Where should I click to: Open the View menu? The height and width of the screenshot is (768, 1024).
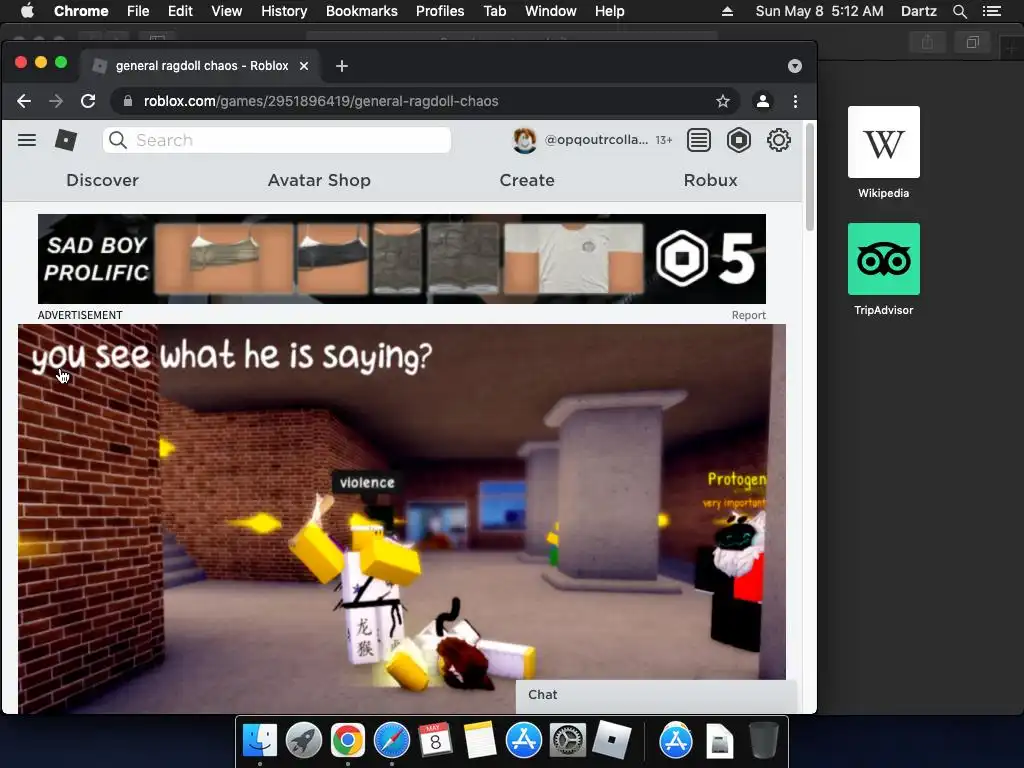(227, 11)
